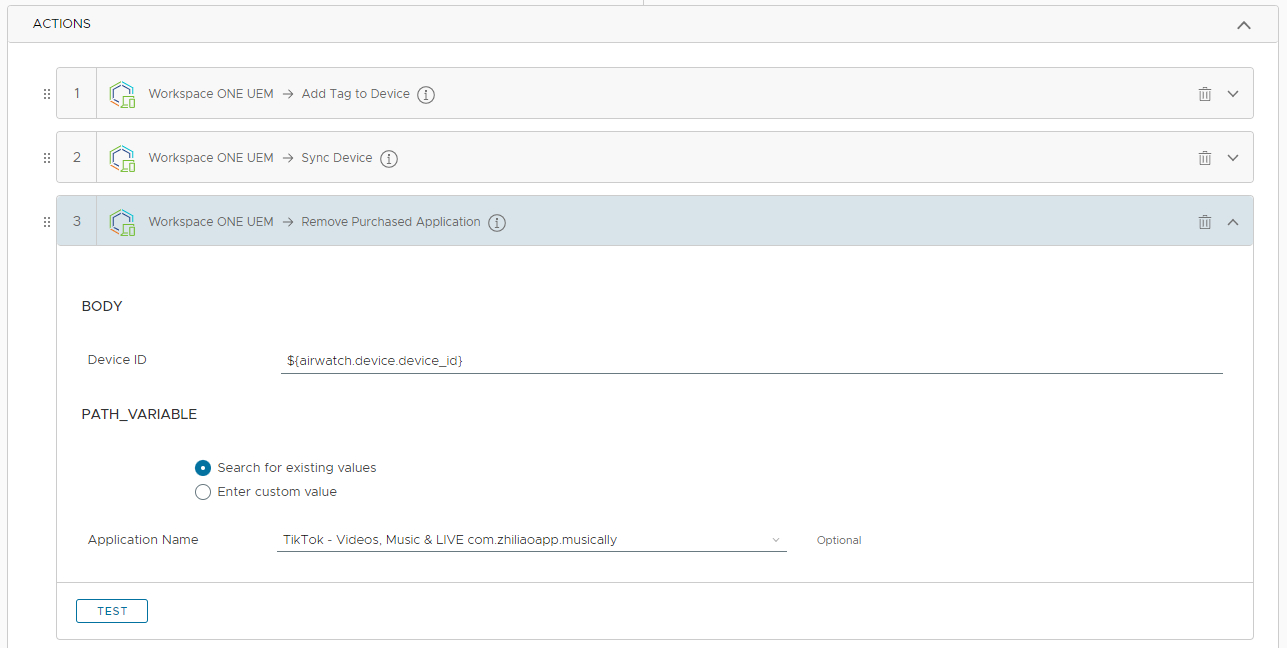
Task: Click drag handle of action 3
Action: (46, 222)
